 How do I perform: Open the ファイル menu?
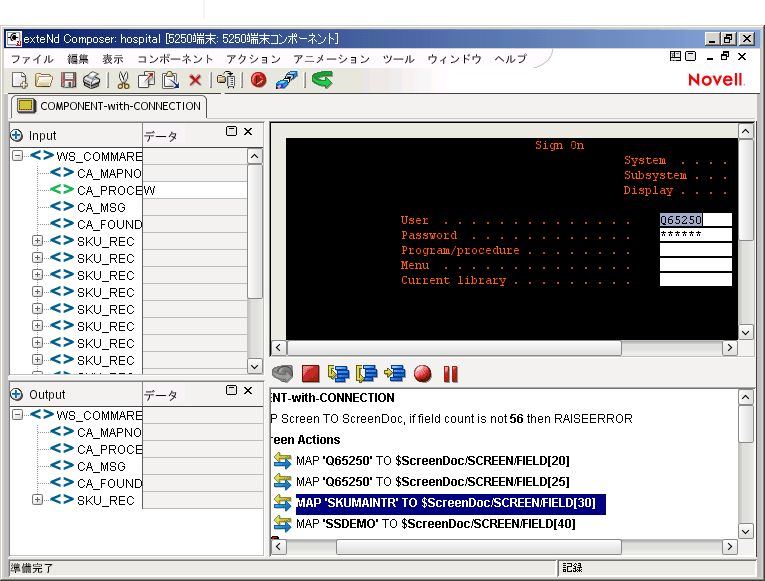click(x=32, y=59)
